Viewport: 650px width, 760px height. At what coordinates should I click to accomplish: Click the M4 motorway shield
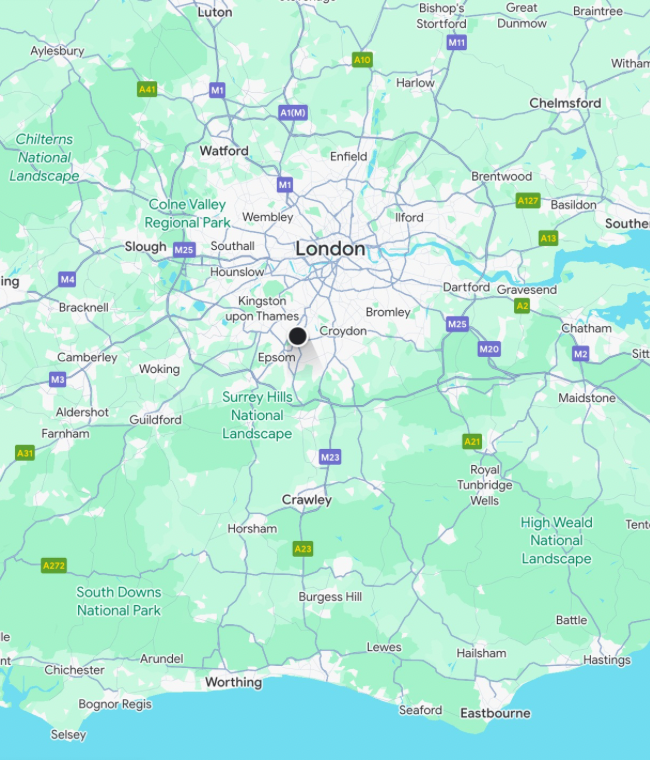tap(67, 279)
